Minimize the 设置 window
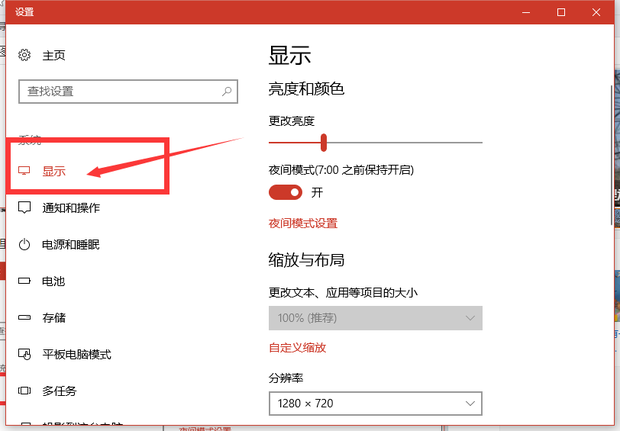This screenshot has width=620, height=431. point(526,12)
